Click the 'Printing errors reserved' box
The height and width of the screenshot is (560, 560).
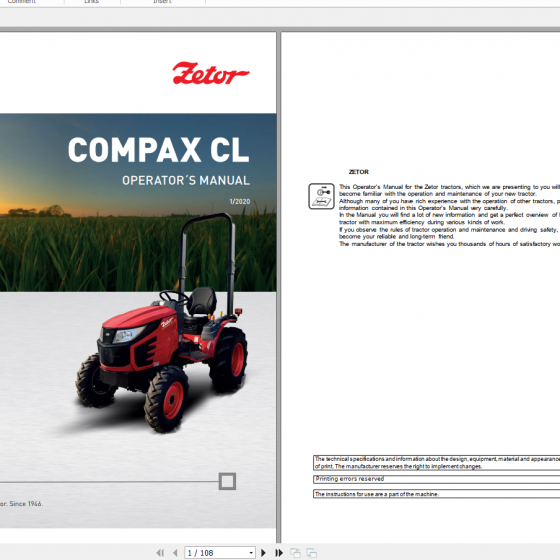(436, 479)
